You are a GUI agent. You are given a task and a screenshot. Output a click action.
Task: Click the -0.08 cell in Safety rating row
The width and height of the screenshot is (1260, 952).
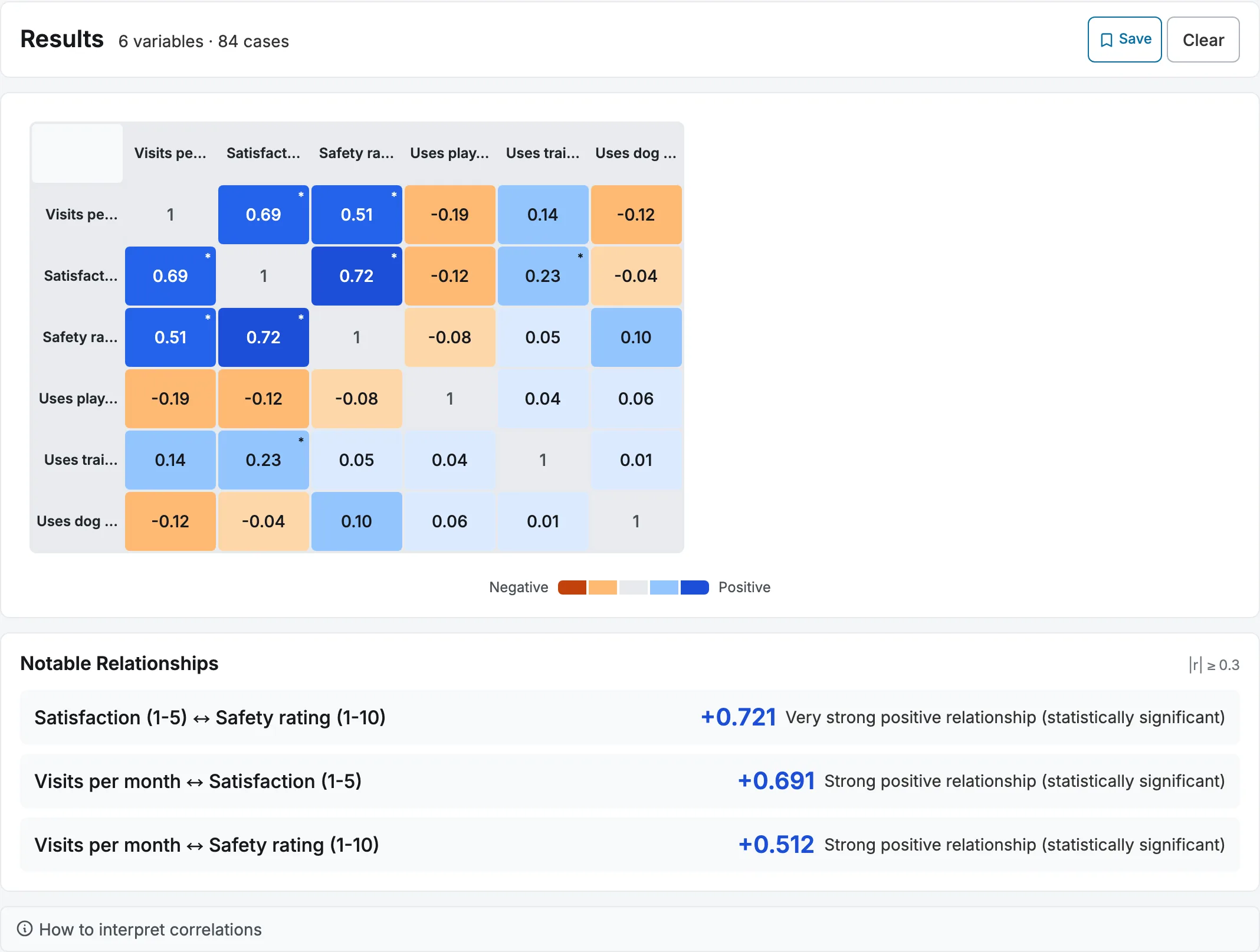coord(450,337)
